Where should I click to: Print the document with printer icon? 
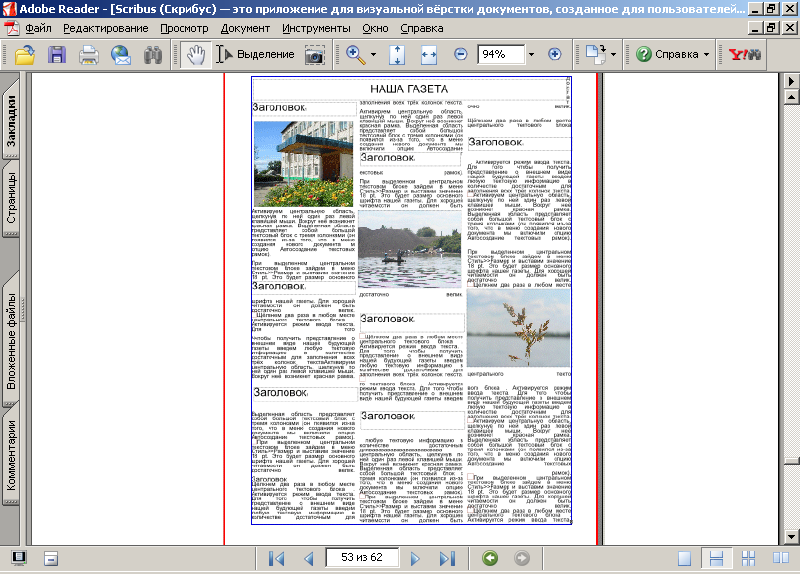pyautogui.click(x=89, y=54)
